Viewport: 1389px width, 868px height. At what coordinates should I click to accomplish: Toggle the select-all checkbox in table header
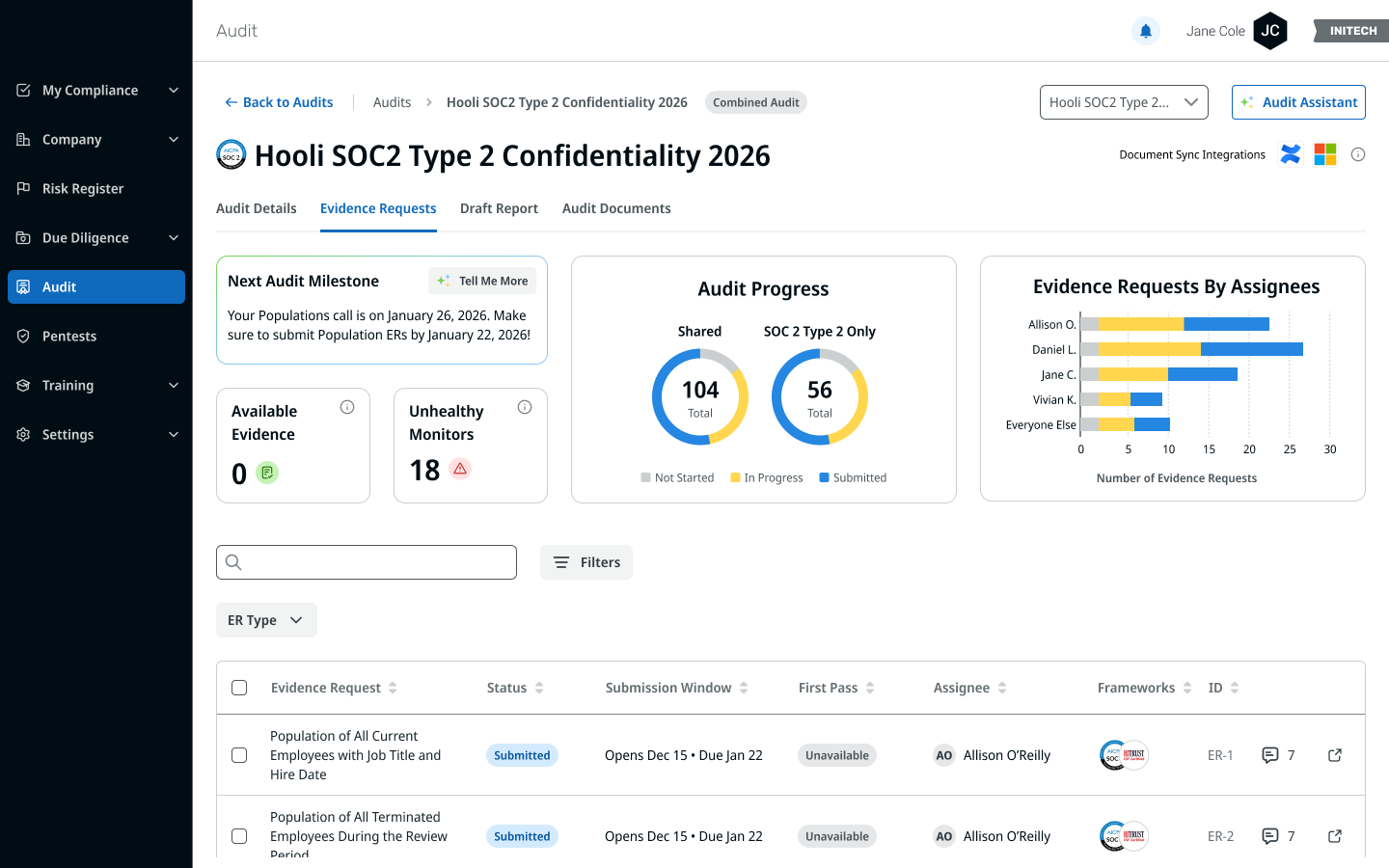(239, 688)
